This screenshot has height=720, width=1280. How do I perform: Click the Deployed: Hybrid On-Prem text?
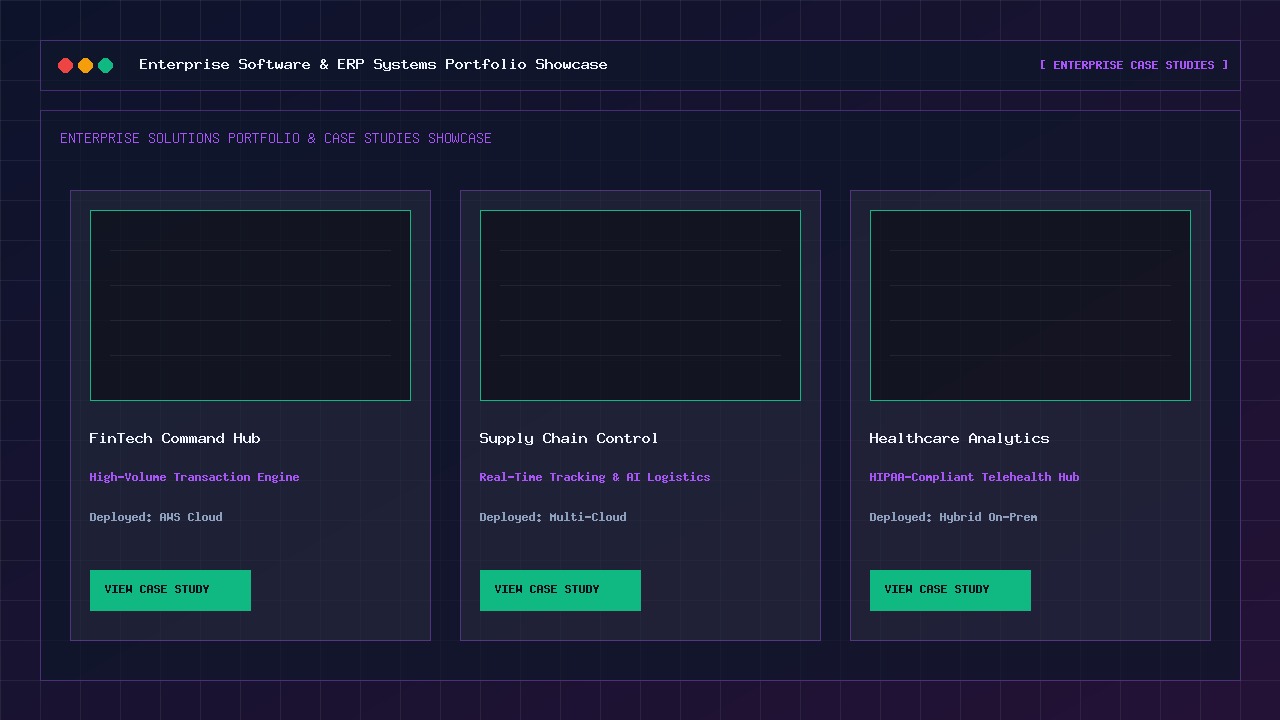[953, 517]
